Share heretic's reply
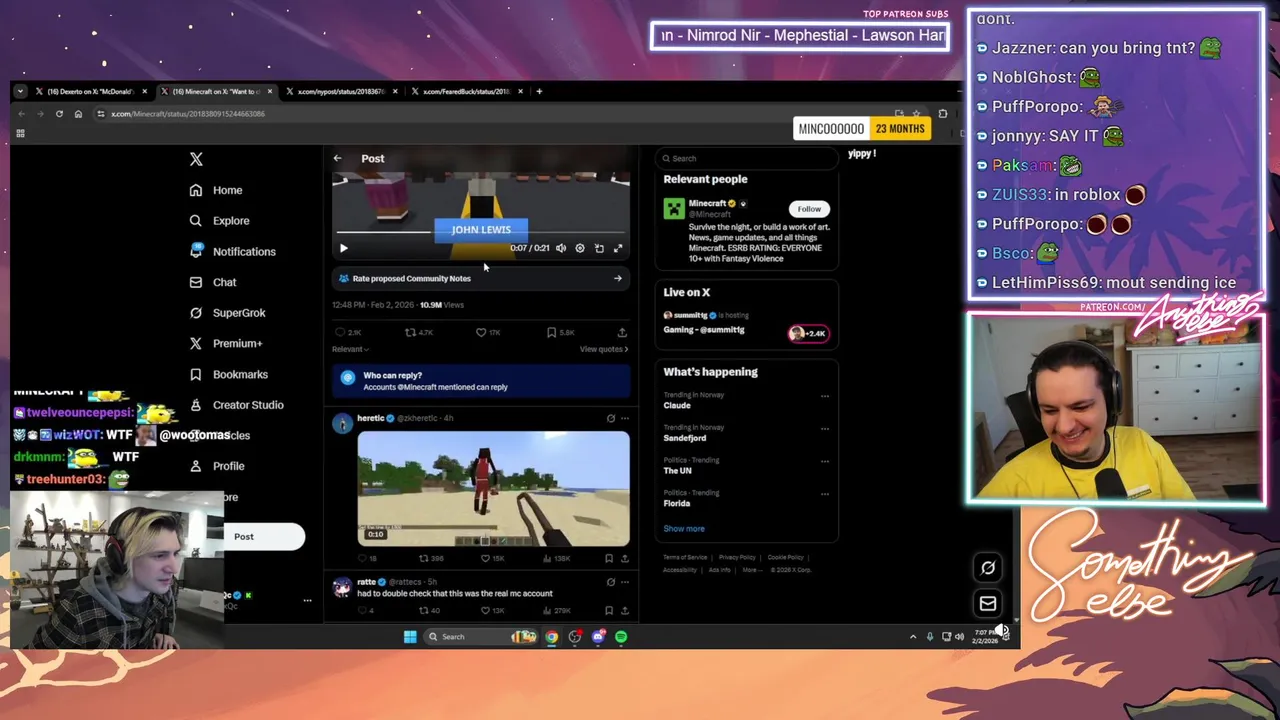 625,558
